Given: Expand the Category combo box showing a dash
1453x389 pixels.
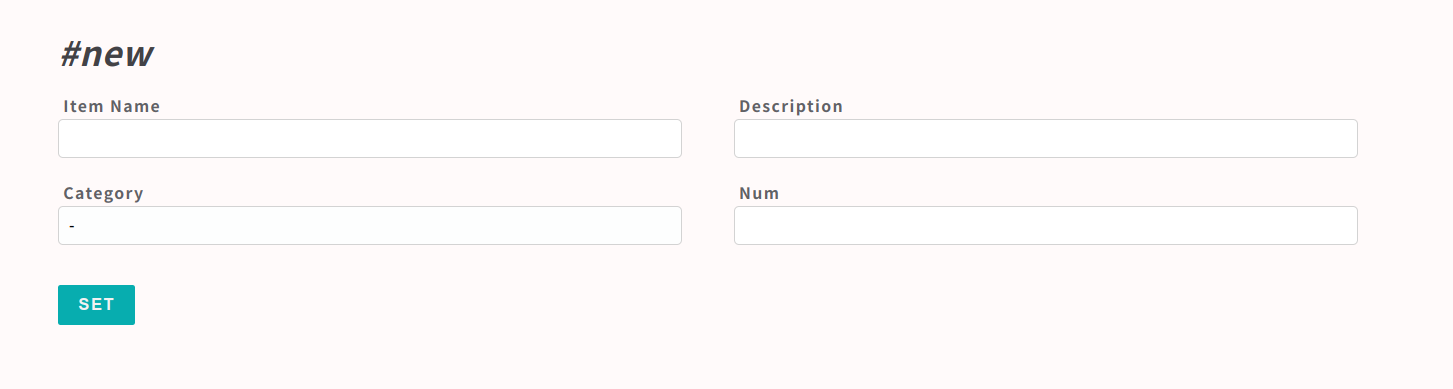Looking at the screenshot, I should pyautogui.click(x=370, y=226).
